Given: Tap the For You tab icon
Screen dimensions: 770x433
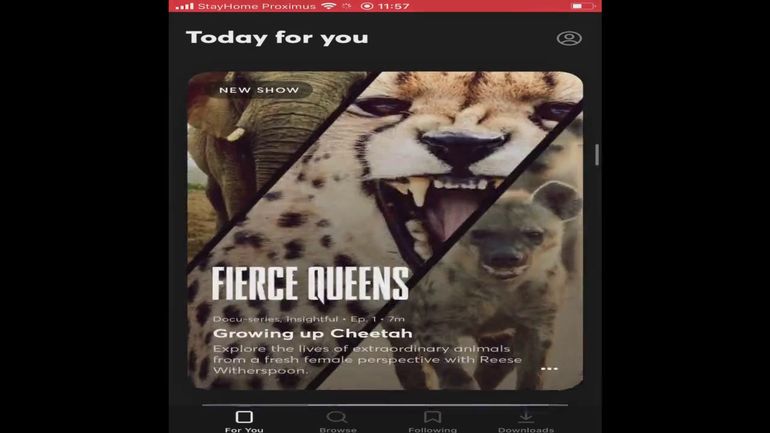Looking at the screenshot, I should [244, 417].
